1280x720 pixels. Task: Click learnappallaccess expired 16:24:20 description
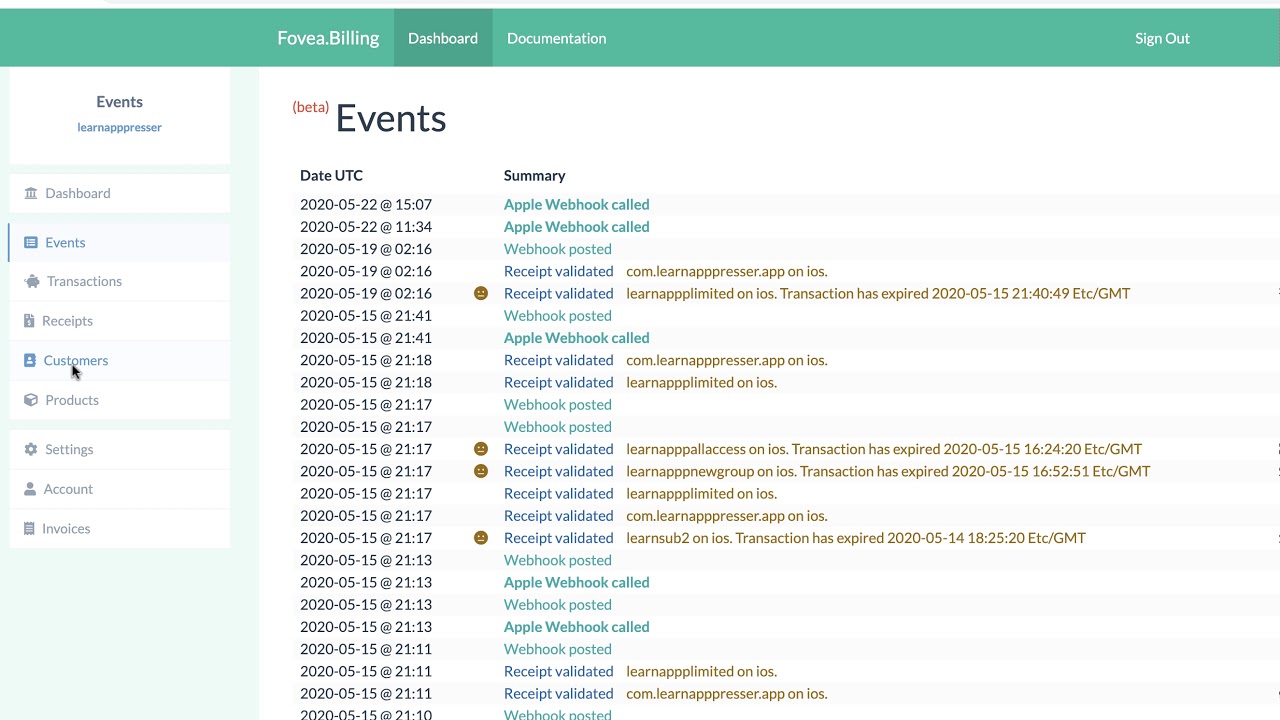tap(884, 449)
